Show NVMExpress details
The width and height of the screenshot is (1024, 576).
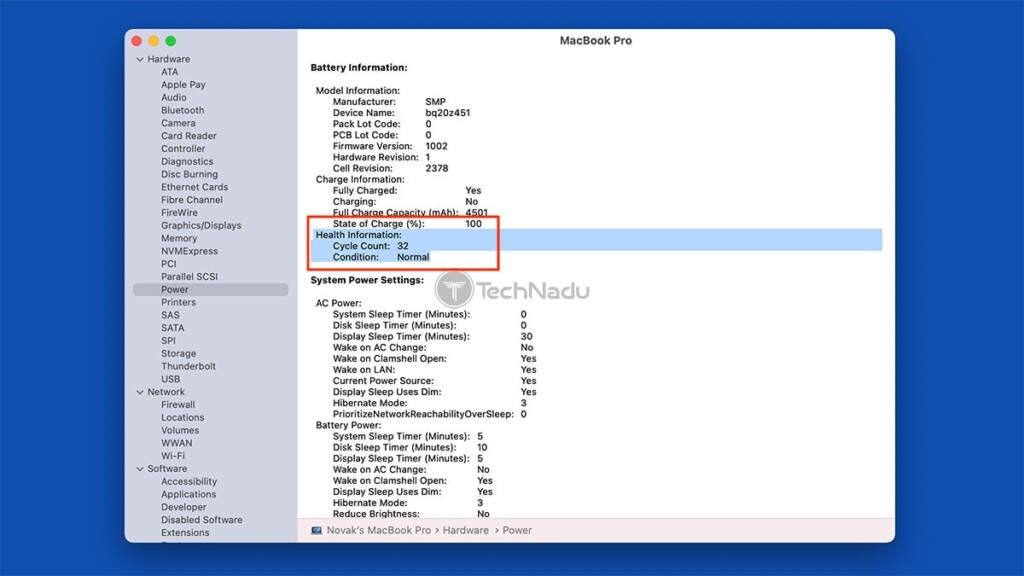coord(189,251)
